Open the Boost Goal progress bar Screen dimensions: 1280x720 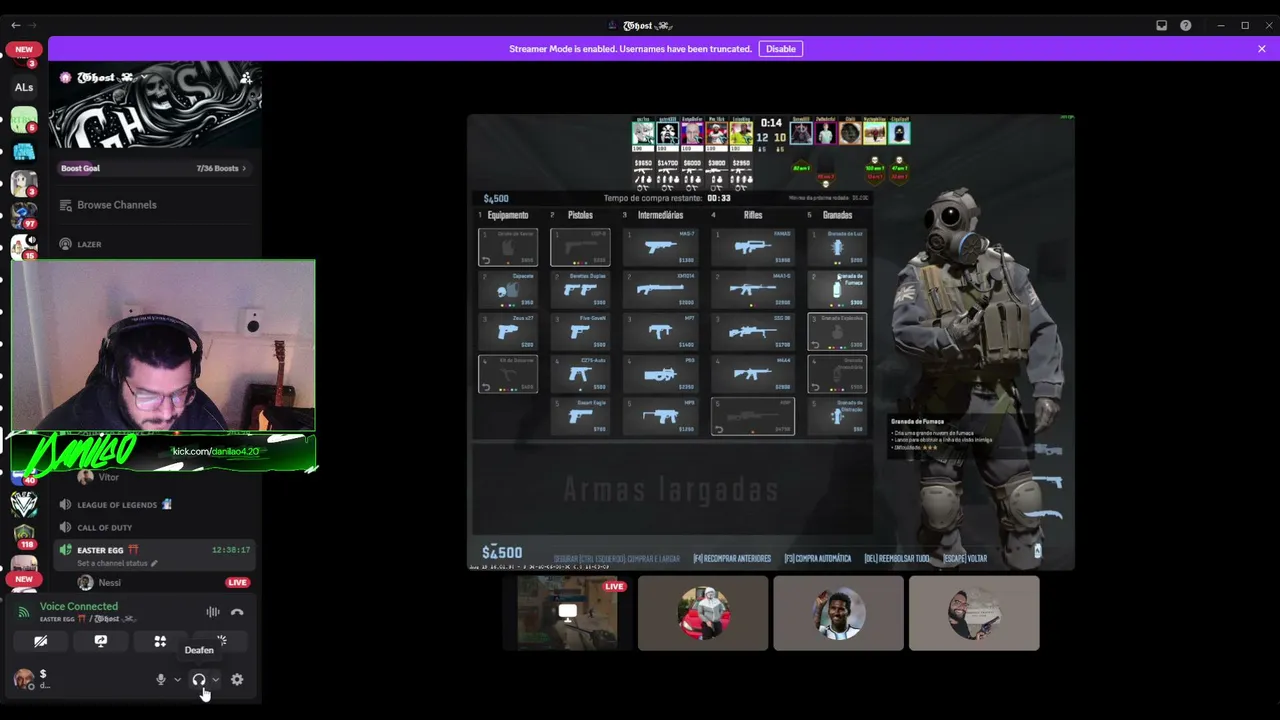tap(155, 168)
